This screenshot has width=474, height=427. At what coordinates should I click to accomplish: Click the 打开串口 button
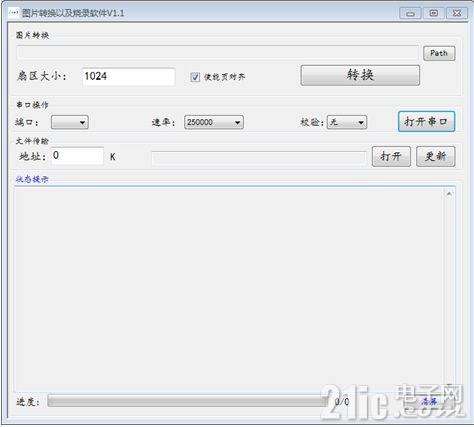(426, 122)
